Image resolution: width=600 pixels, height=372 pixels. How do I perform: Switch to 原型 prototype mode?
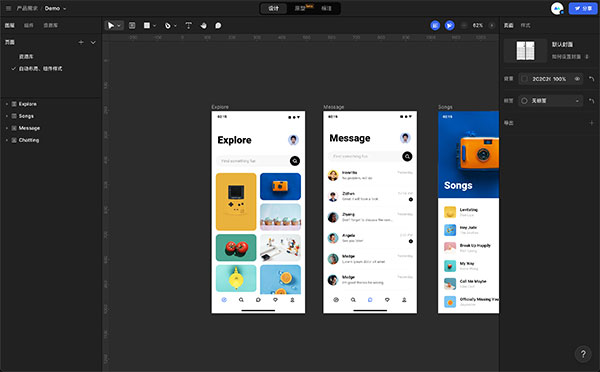tap(300, 8)
